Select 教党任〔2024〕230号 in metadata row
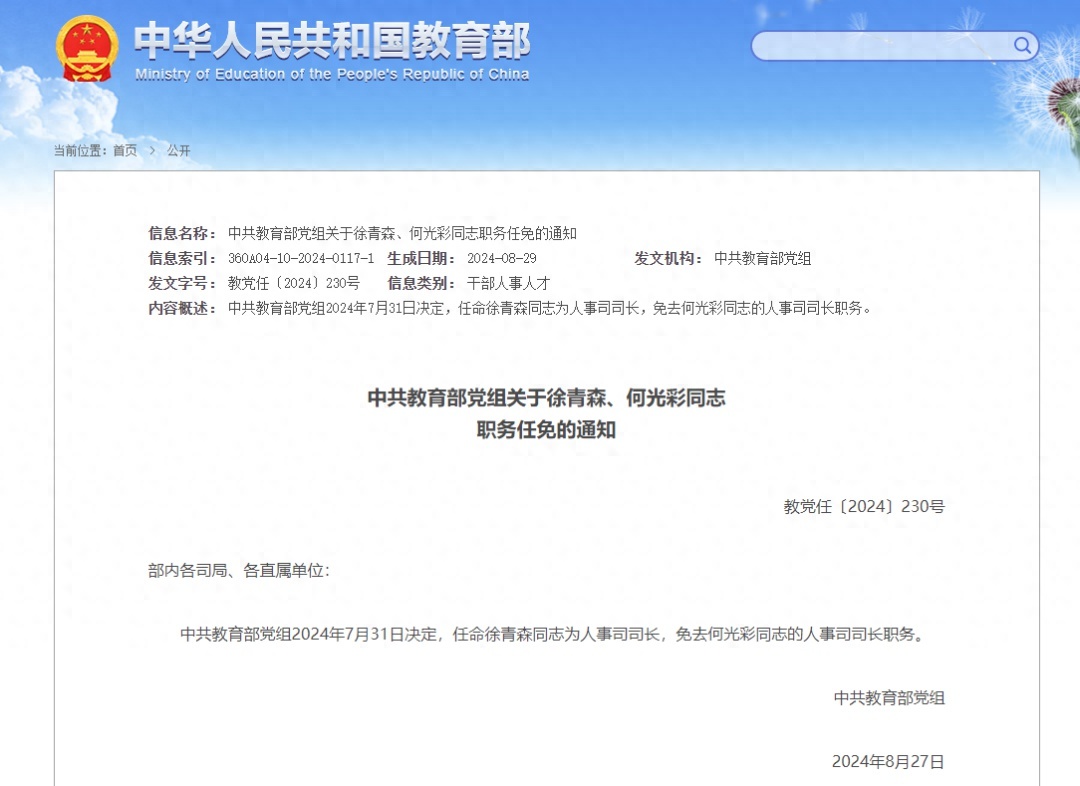This screenshot has width=1080, height=786. [x=294, y=283]
